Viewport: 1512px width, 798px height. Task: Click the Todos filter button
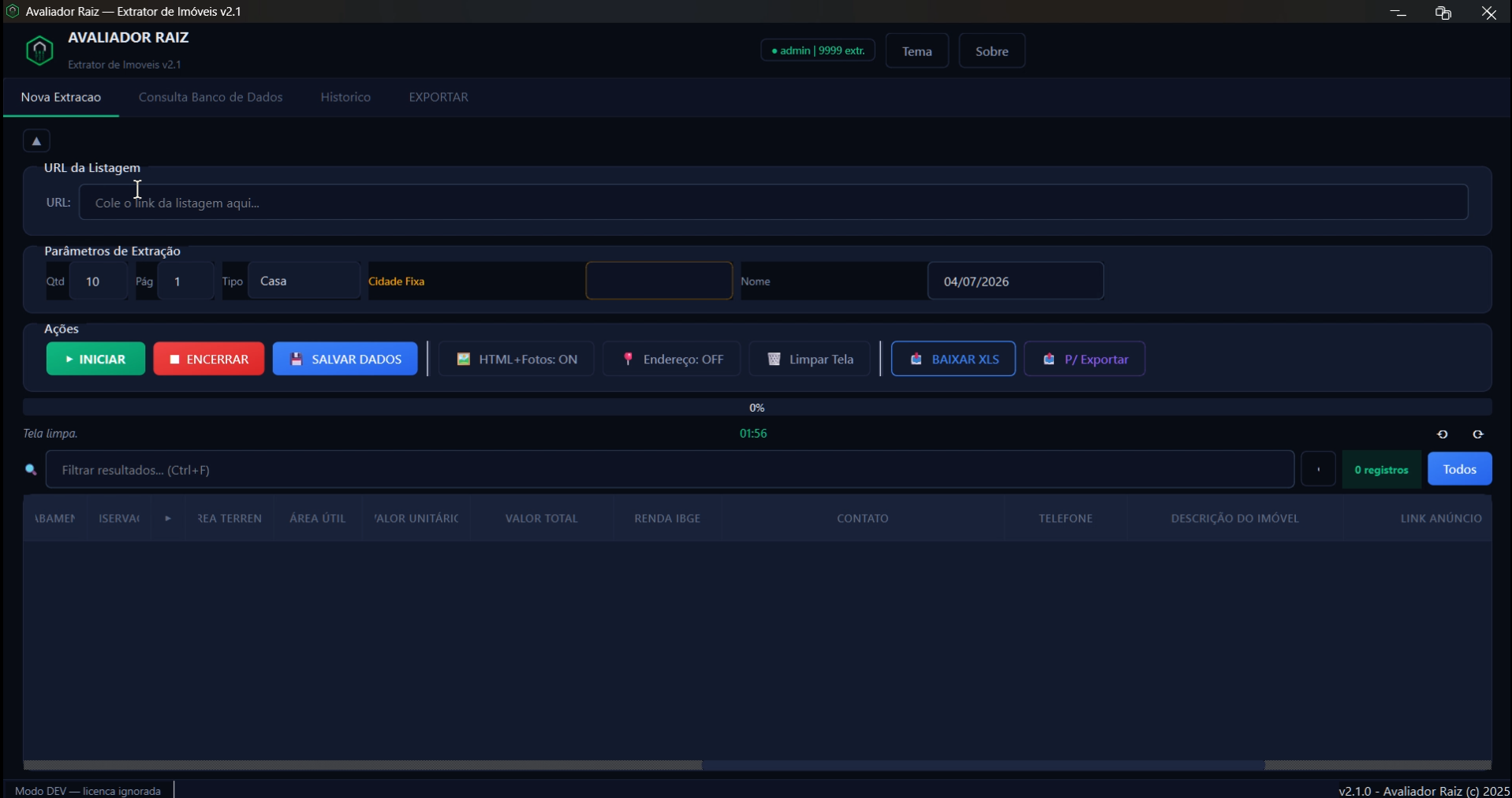(1460, 469)
